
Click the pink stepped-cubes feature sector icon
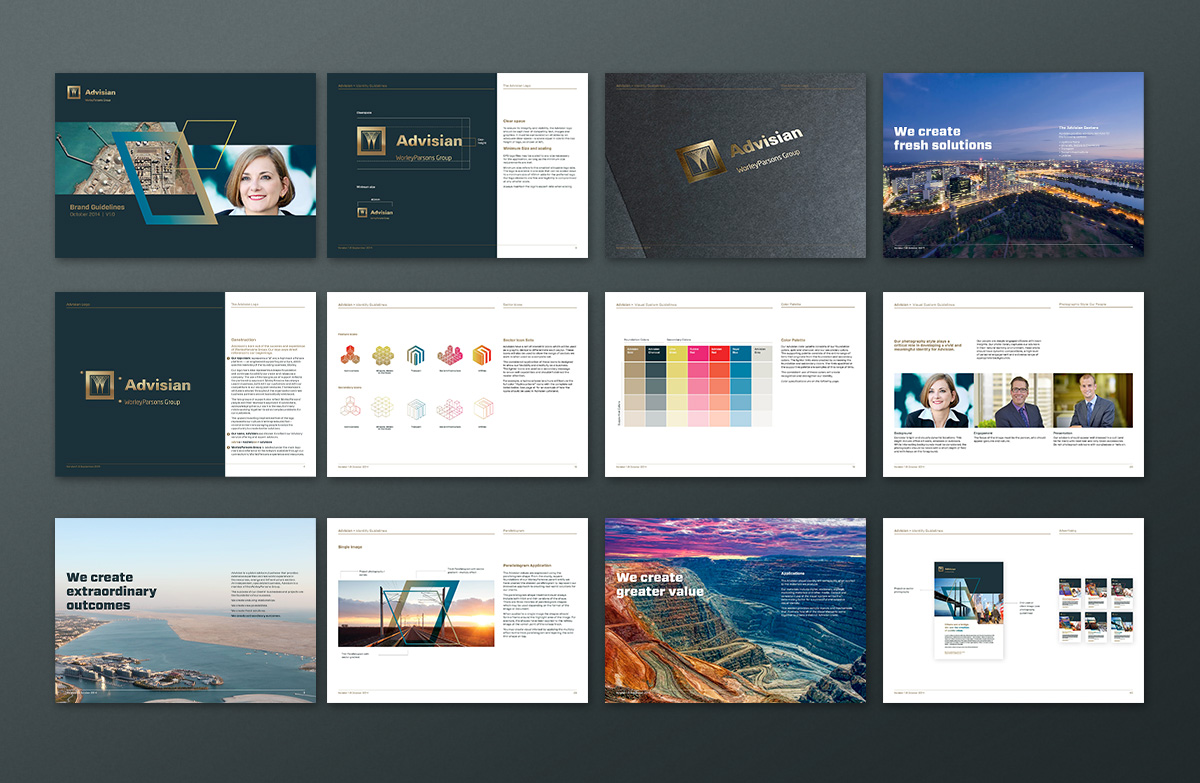click(x=449, y=353)
